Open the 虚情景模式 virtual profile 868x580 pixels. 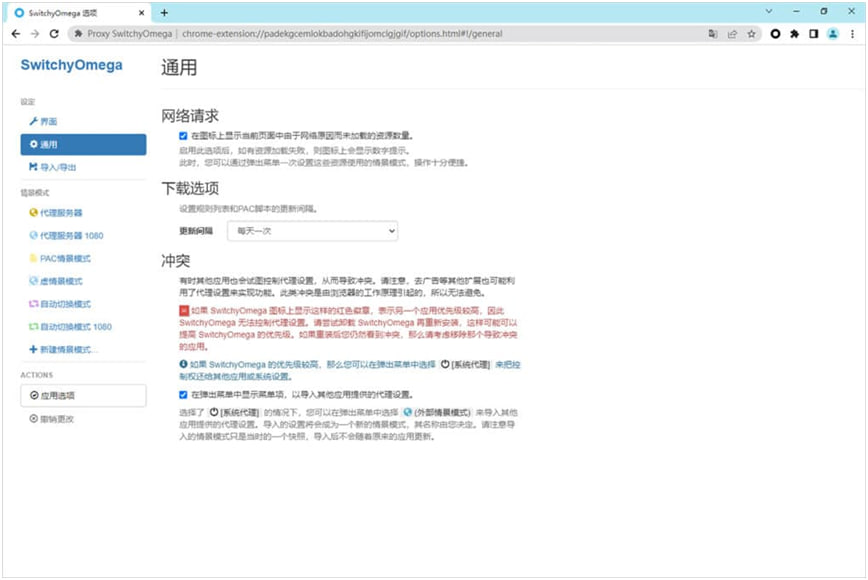pyautogui.click(x=62, y=281)
